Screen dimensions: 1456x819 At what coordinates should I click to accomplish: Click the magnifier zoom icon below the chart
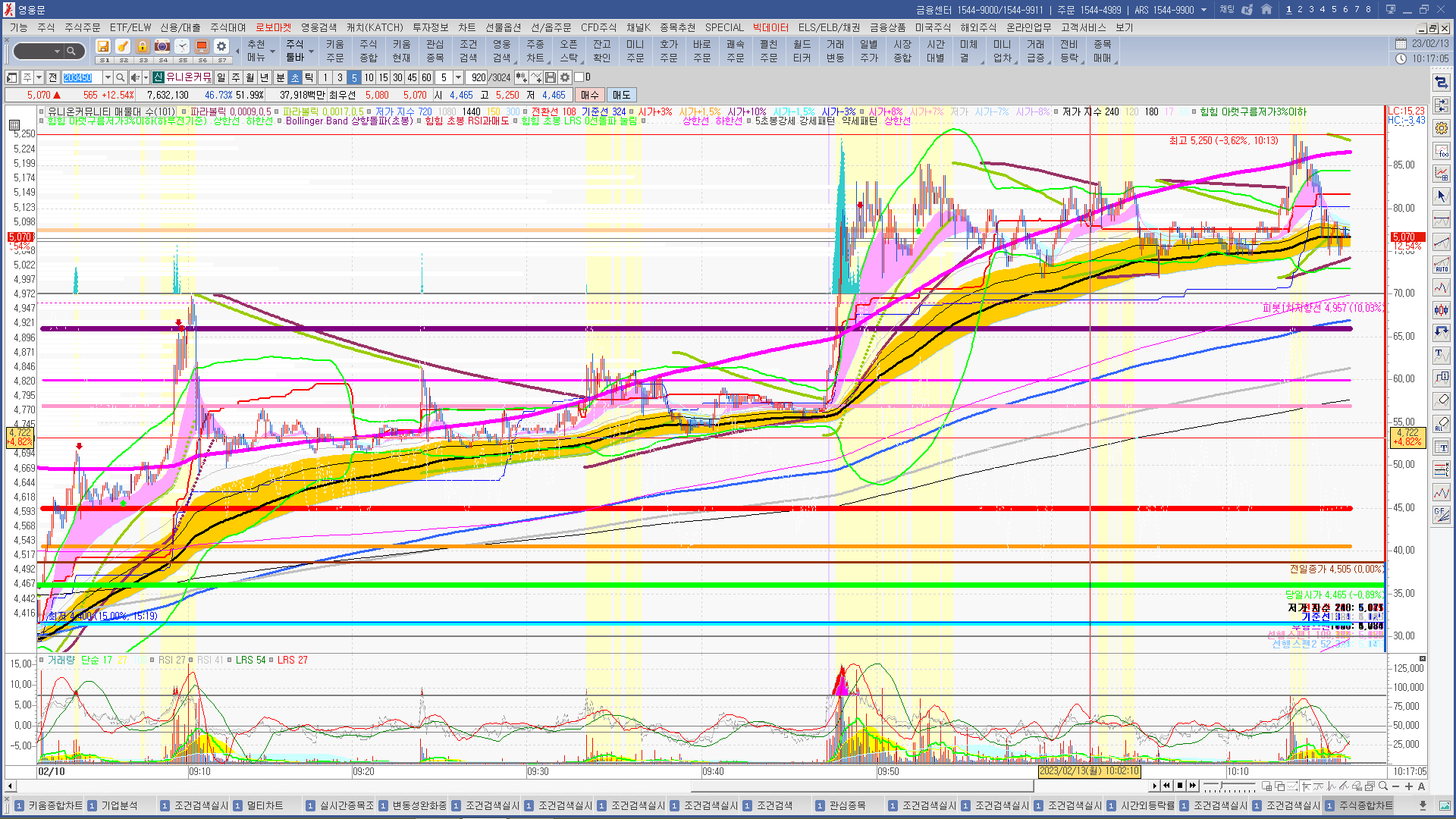click(1382, 786)
